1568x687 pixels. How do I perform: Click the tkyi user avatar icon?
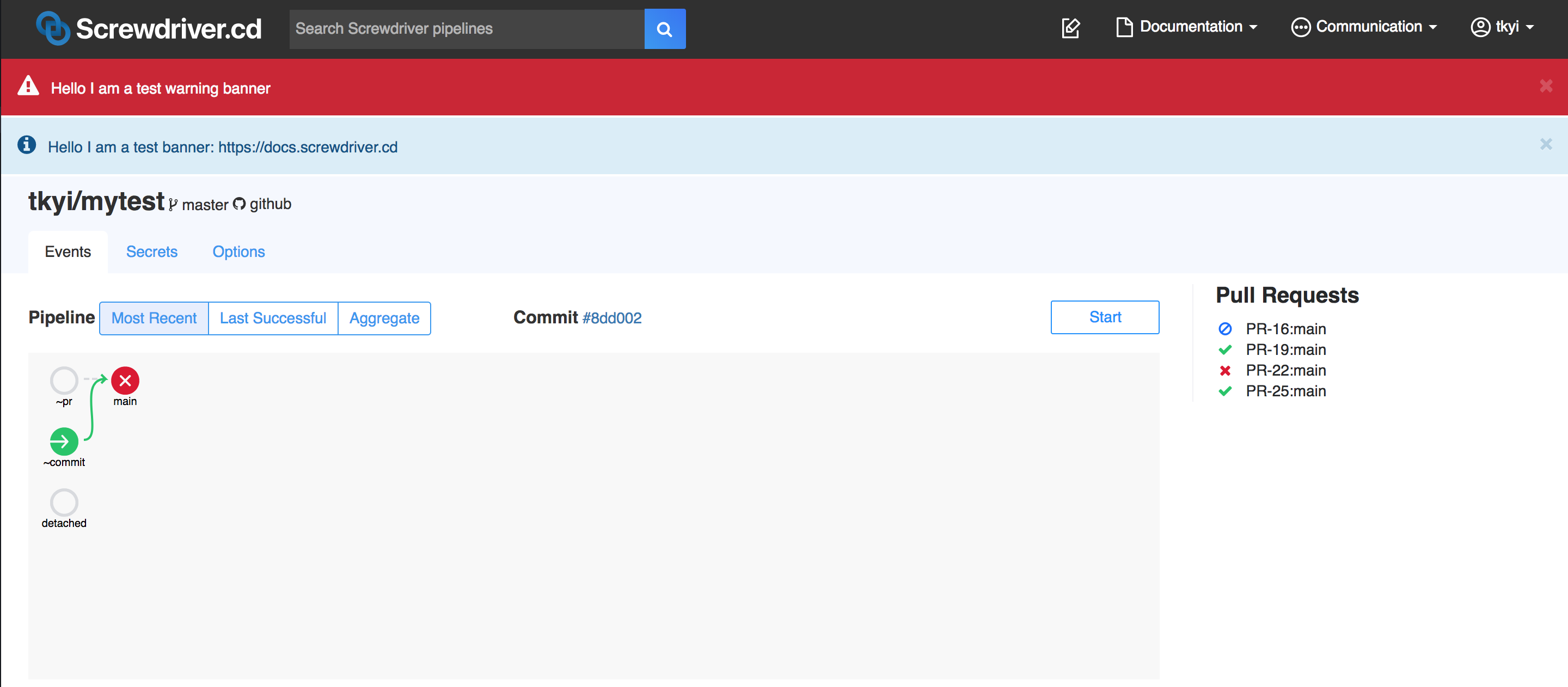1480,27
